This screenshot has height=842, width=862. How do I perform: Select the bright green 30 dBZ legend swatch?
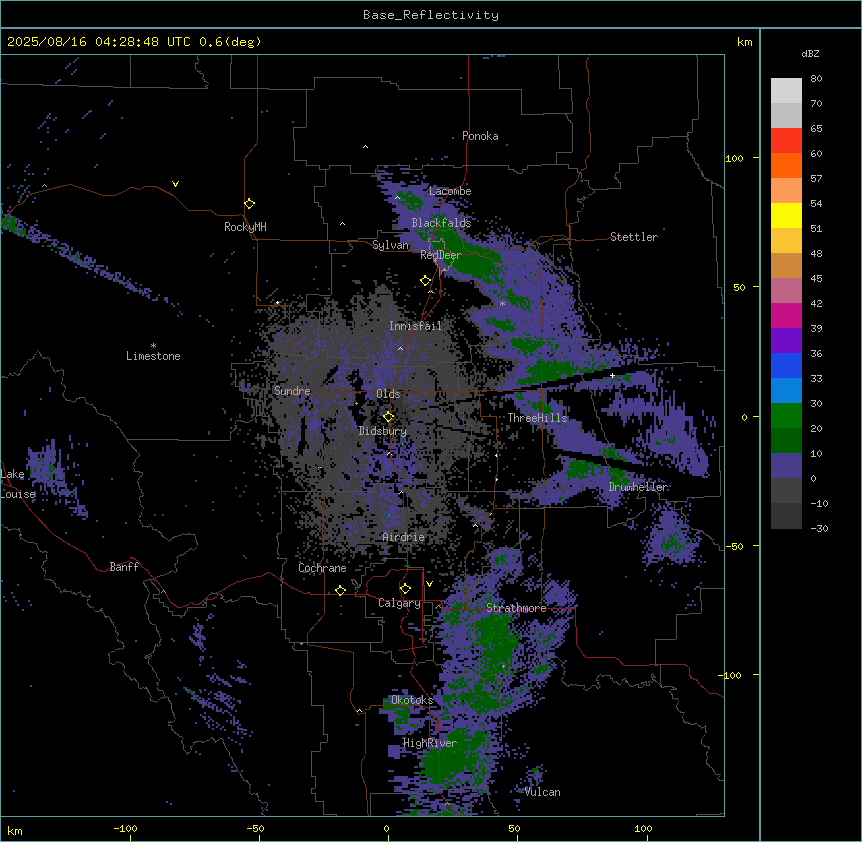(x=786, y=416)
